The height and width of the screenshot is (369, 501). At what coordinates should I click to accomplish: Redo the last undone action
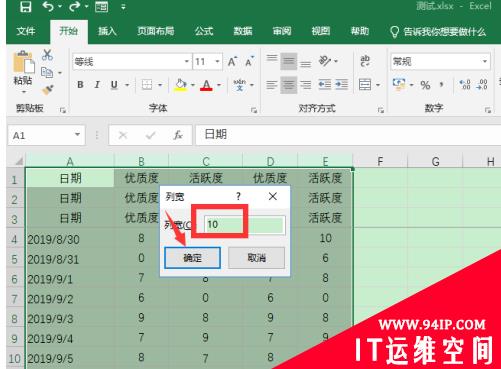click(x=75, y=6)
